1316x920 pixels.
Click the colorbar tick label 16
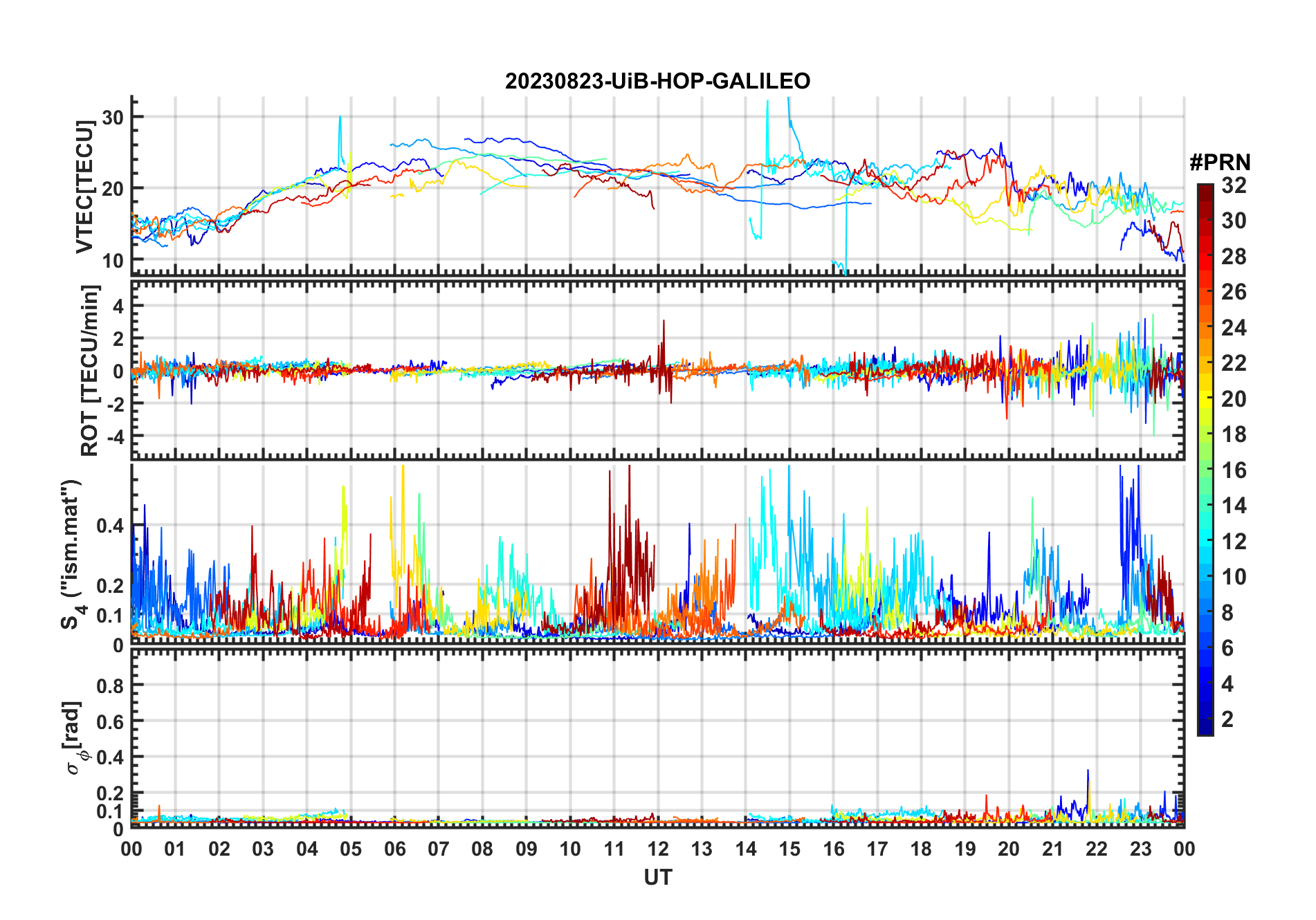[1234, 470]
